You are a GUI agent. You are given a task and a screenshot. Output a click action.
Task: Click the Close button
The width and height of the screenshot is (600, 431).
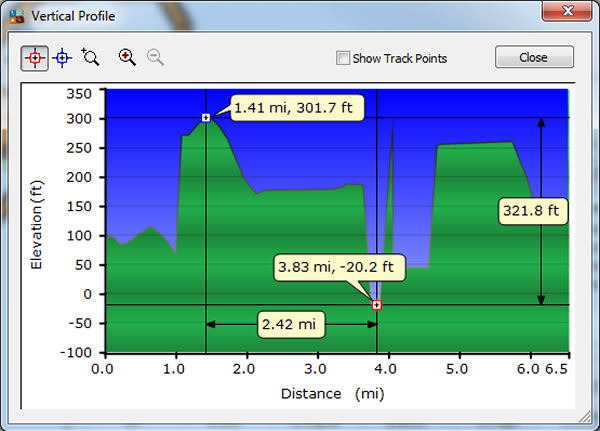[534, 57]
